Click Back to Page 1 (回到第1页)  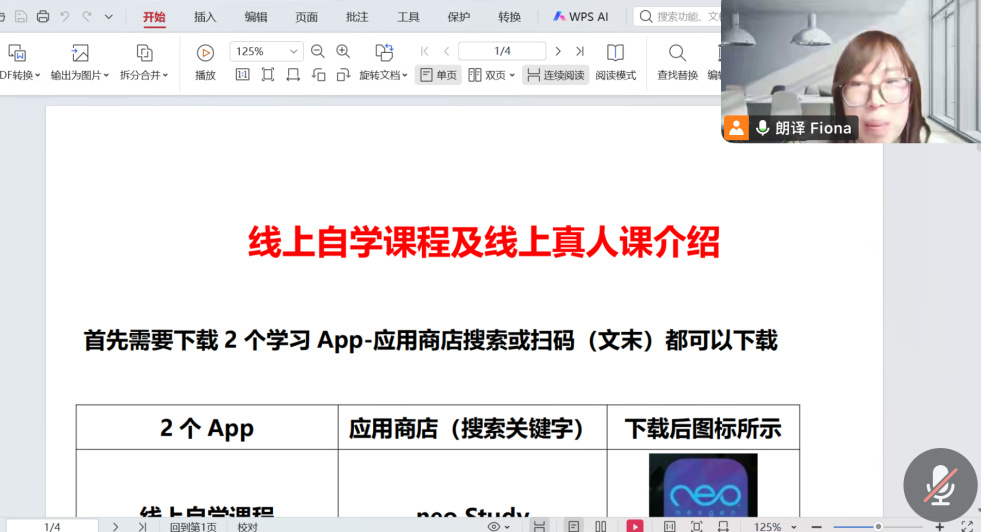pos(192,526)
